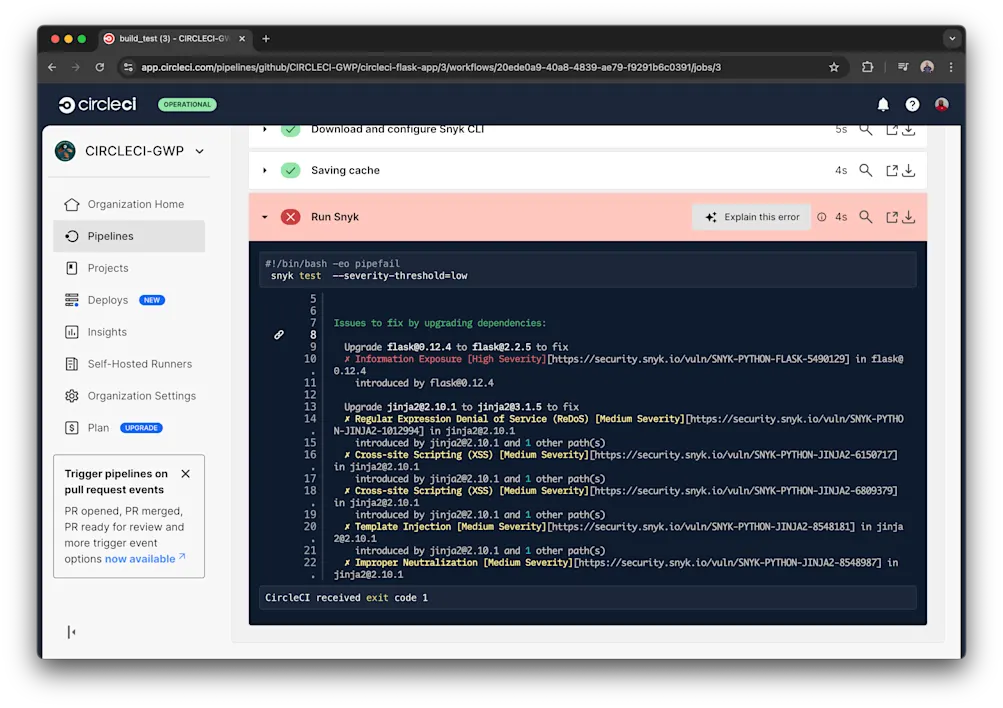
Task: Select the build_test (3) browser tab
Action: 174,38
